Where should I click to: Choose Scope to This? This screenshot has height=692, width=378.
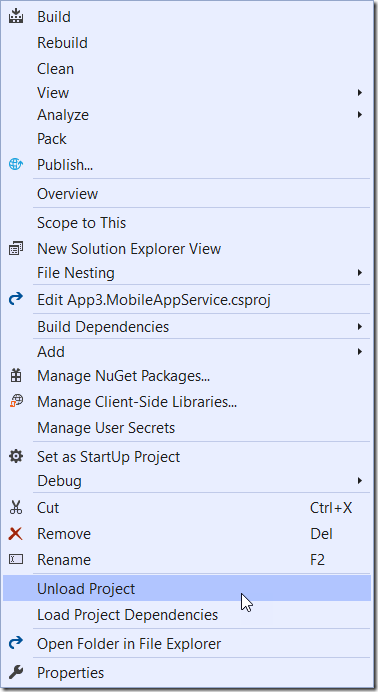tap(187, 223)
